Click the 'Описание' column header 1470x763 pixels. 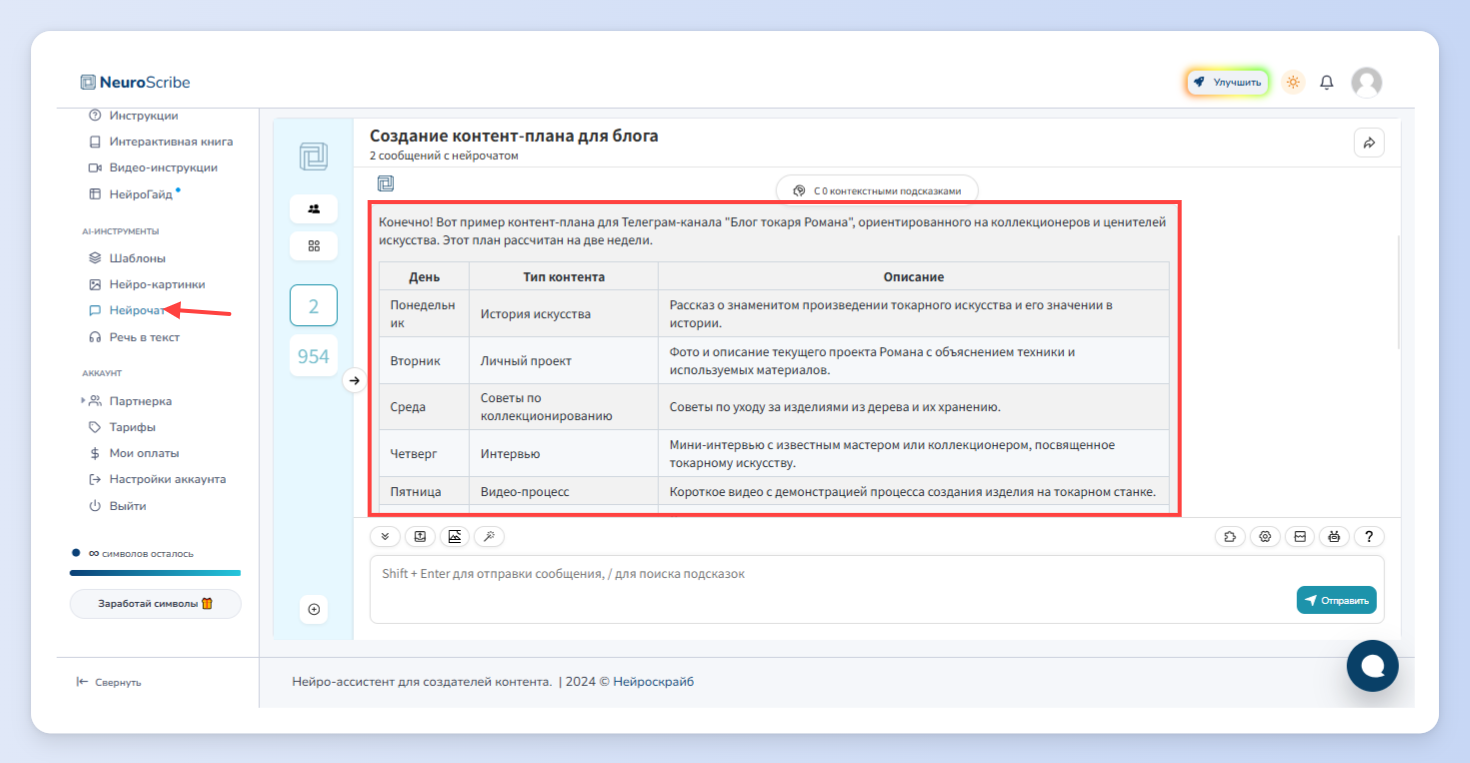click(913, 277)
